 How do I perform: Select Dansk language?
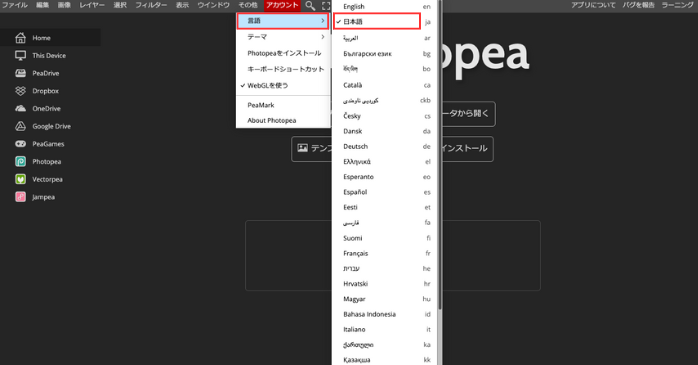point(385,131)
